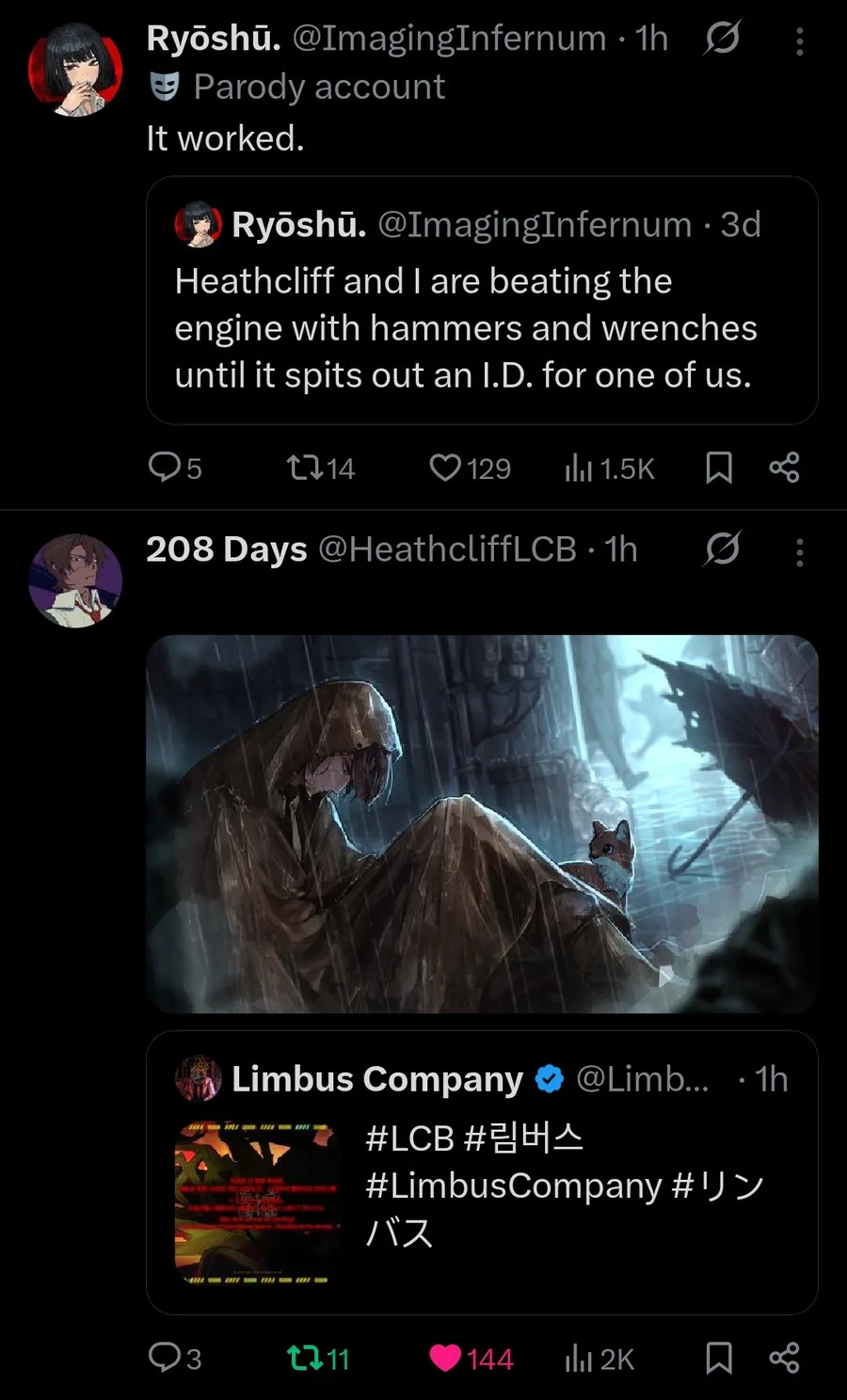
Task: Open the rainy hooded figure artwork image
Action: coord(482,823)
